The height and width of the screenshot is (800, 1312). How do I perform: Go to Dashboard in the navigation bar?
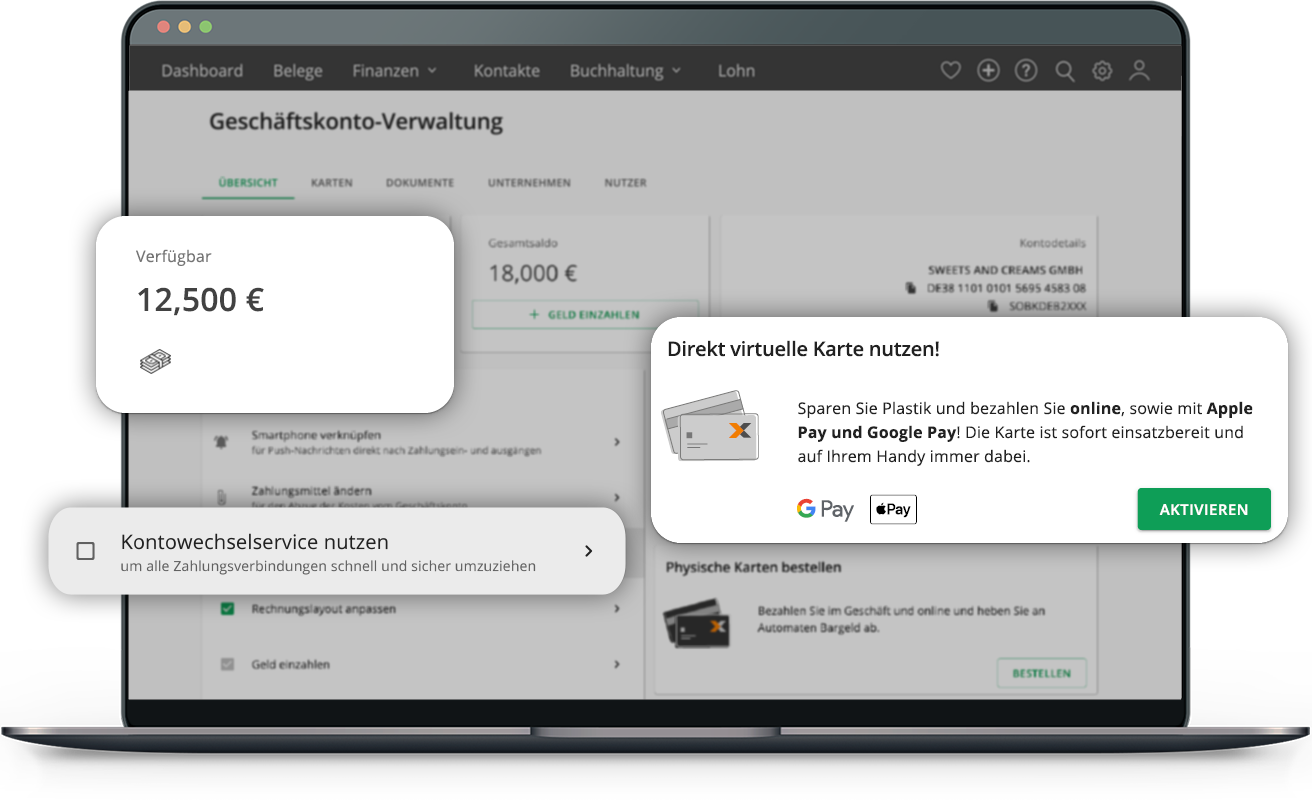point(202,71)
